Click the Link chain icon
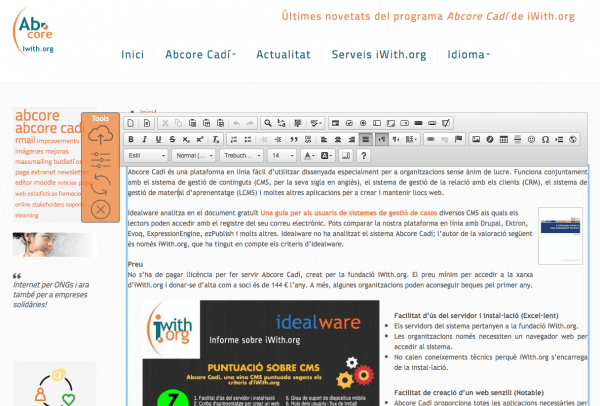The width and height of the screenshot is (600, 406). tap(430, 140)
